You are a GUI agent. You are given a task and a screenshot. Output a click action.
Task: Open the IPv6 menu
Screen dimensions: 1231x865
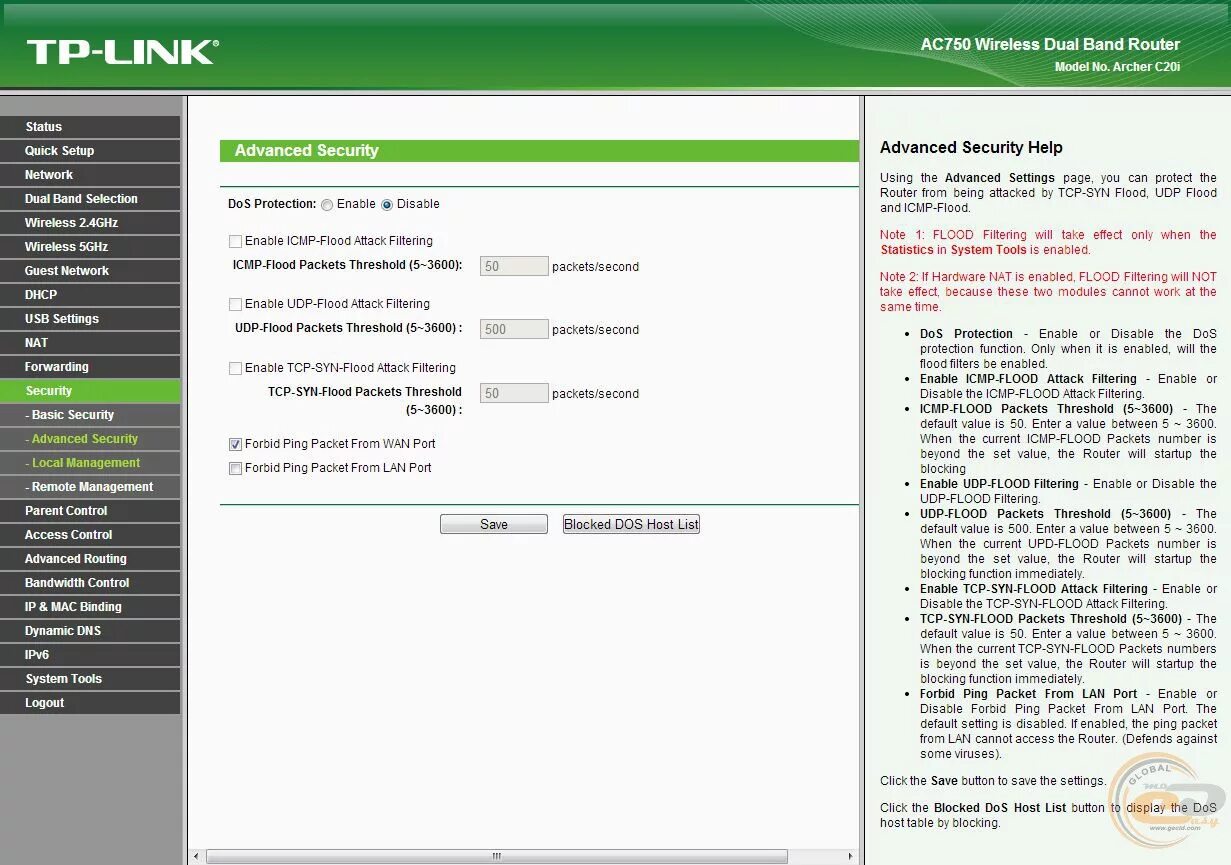[90, 655]
